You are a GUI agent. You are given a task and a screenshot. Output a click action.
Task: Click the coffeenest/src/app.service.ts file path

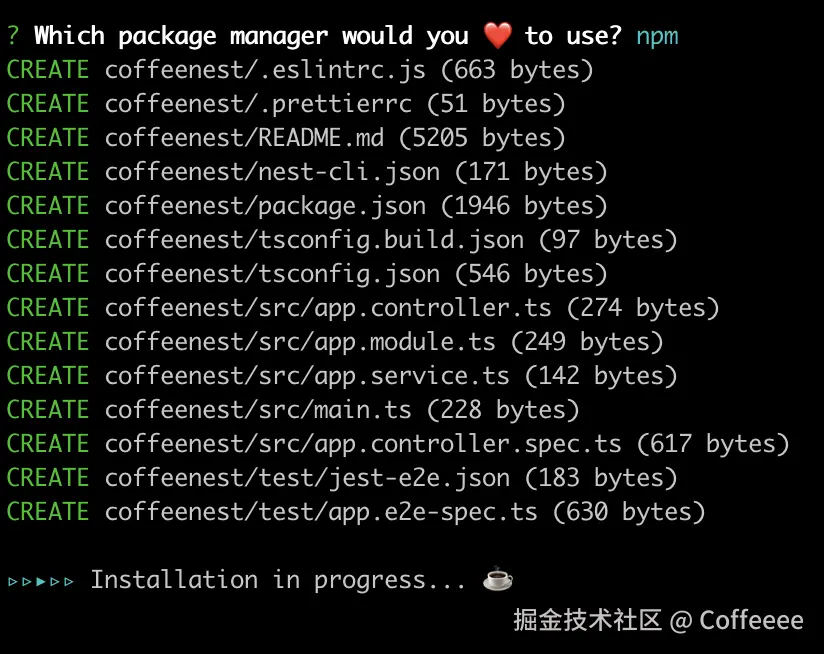(x=307, y=376)
